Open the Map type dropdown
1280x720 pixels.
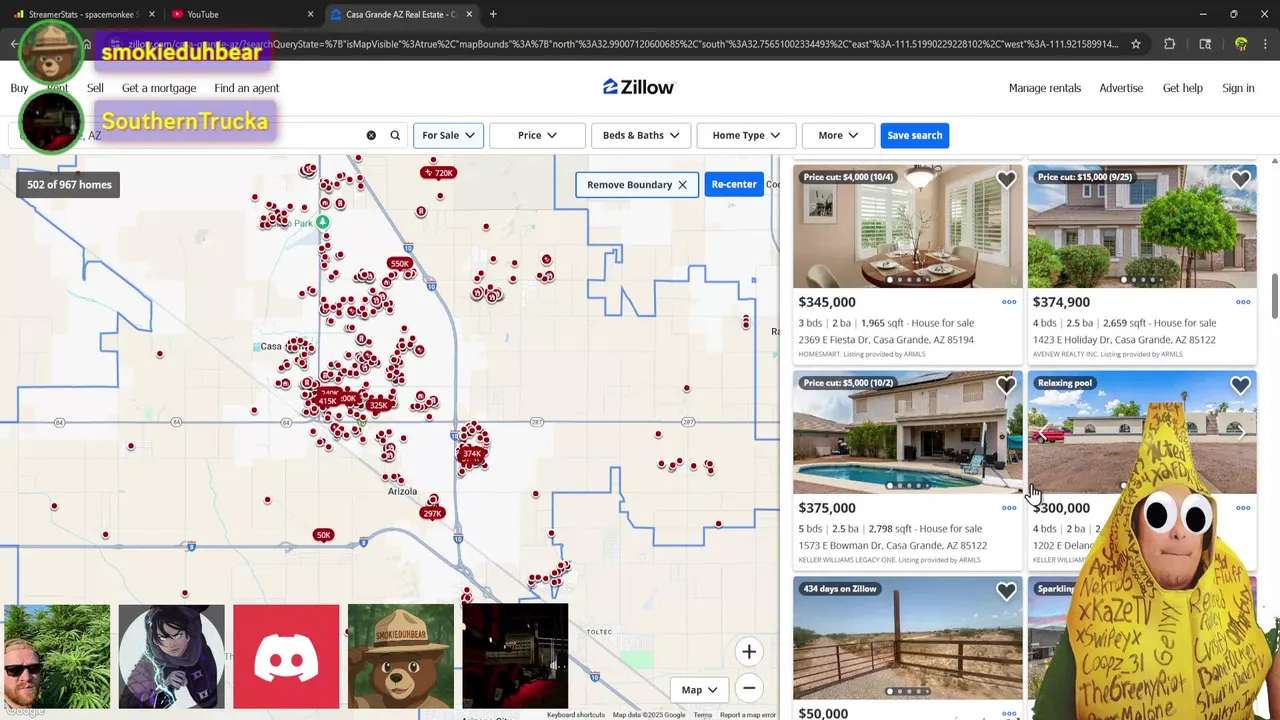point(699,690)
